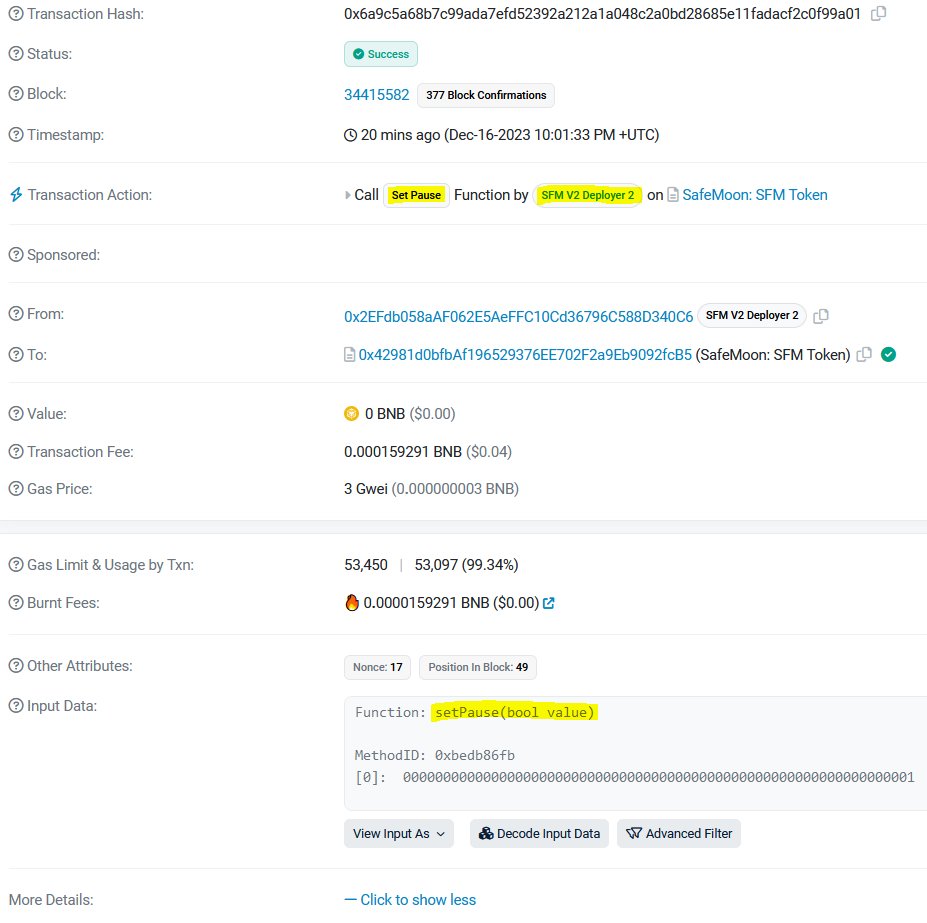927x923 pixels.
Task: Copy the From address
Action: point(821,316)
